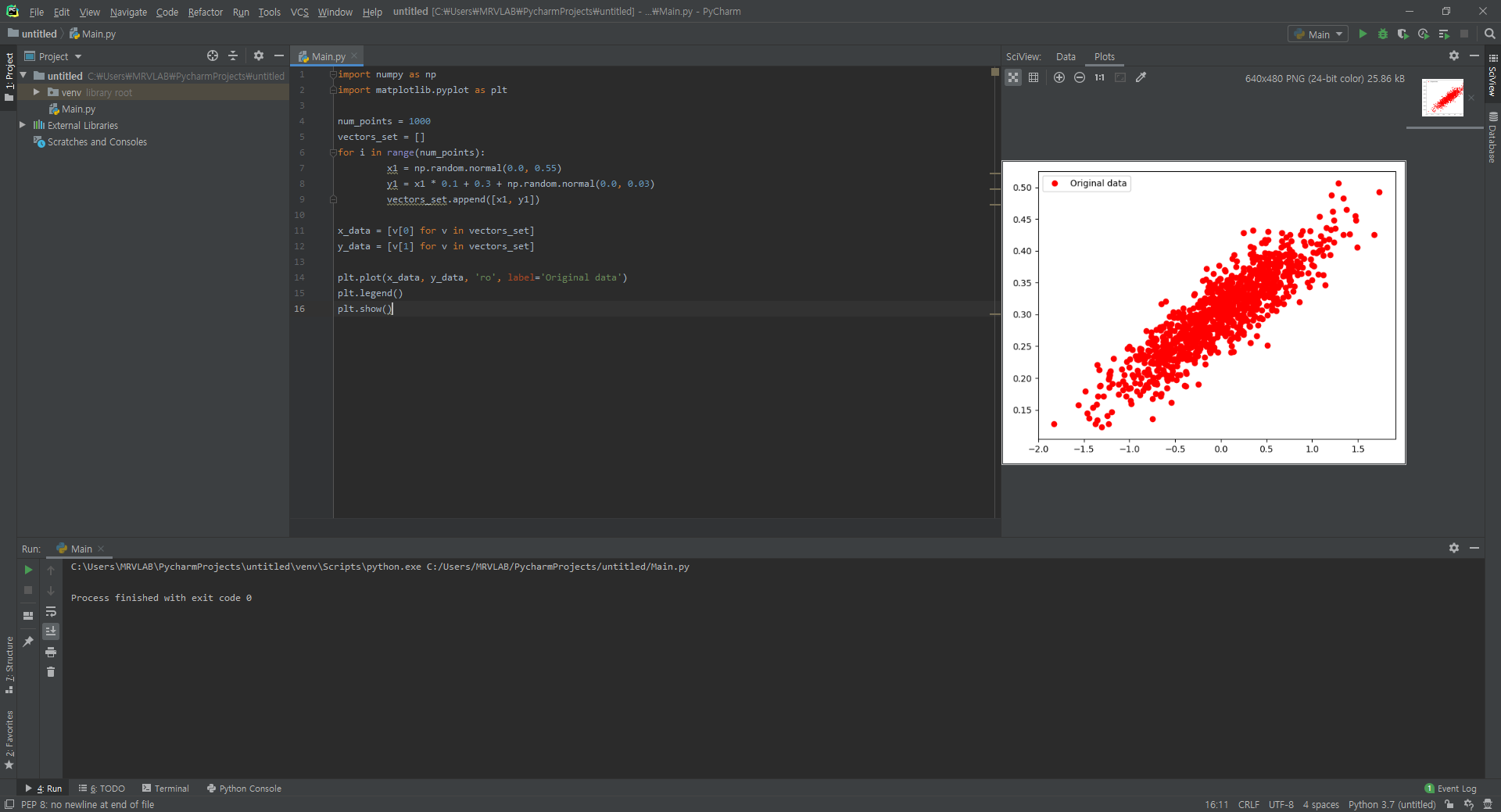Open the Python Console tool window
The height and width of the screenshot is (812, 1501).
[244, 789]
